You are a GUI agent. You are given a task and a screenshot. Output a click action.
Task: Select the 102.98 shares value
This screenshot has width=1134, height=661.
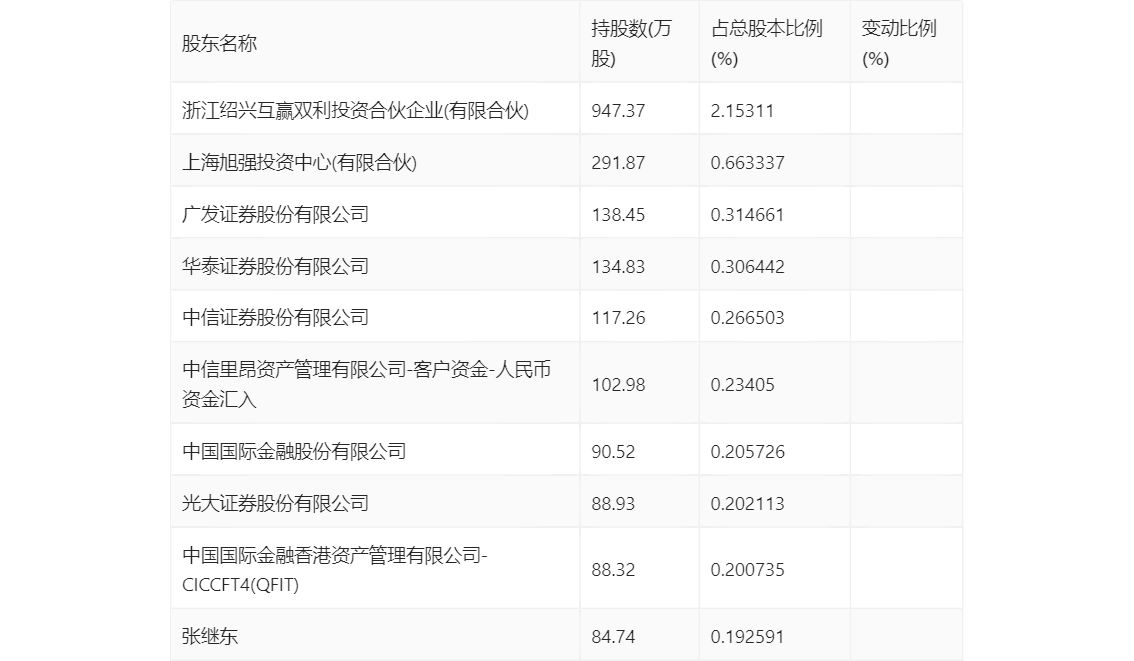pos(618,385)
